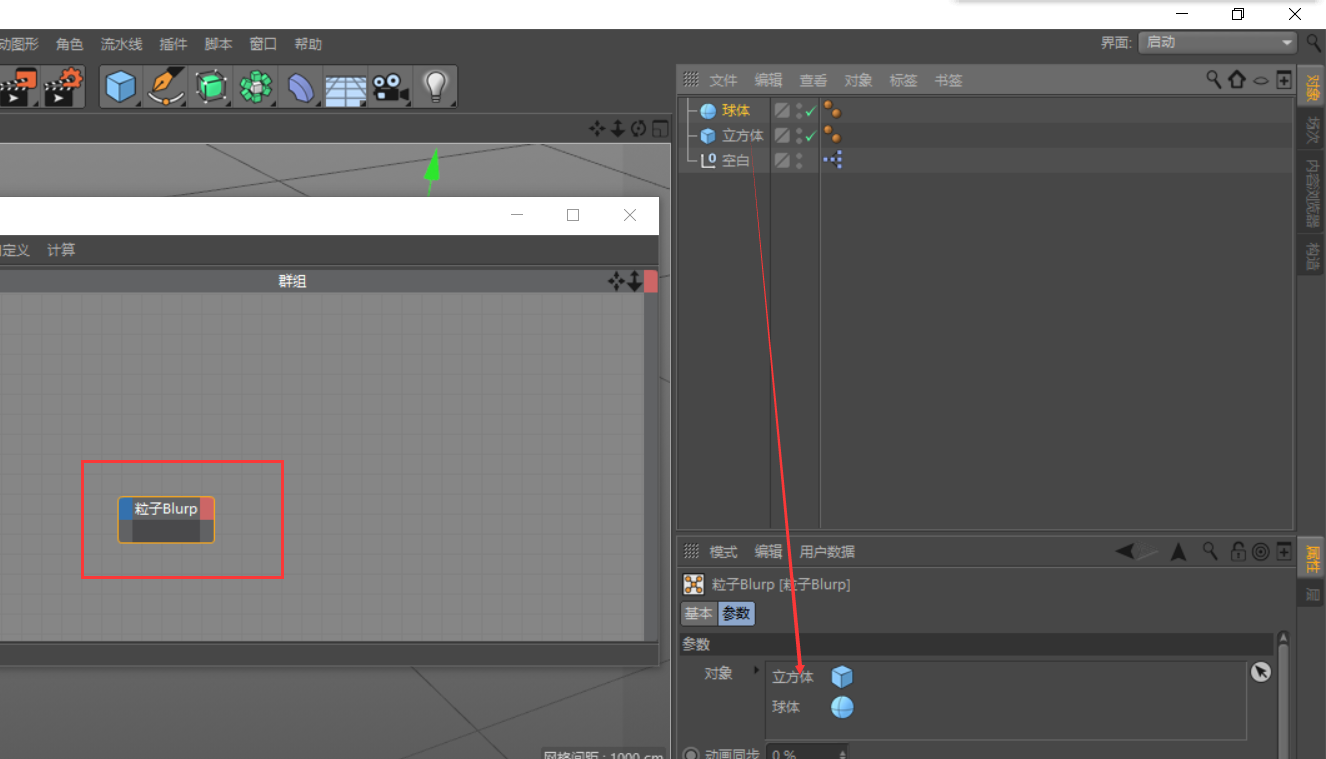Open the 帮助 menu

308,44
